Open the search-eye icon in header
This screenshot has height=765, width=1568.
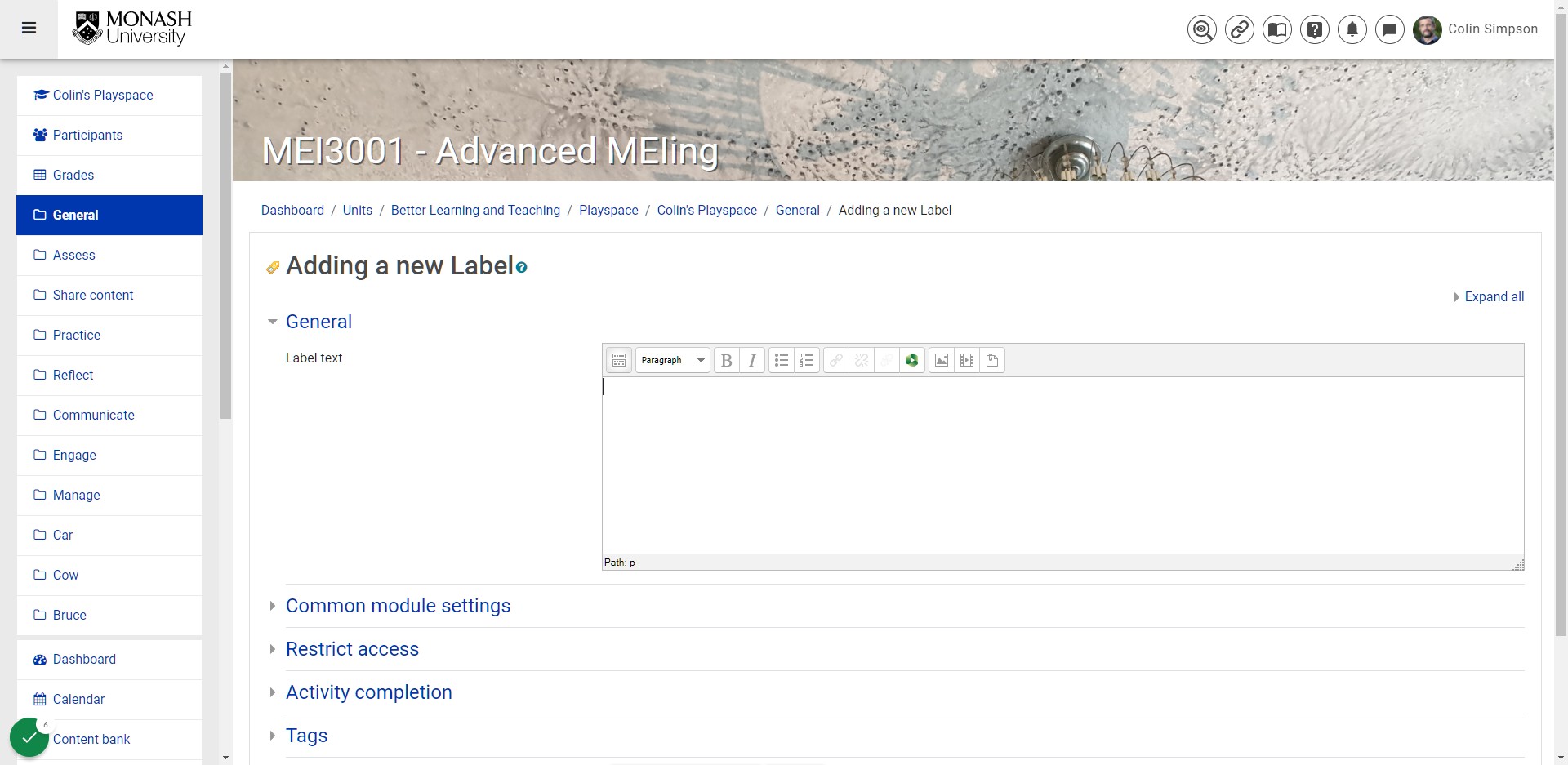(x=1202, y=30)
